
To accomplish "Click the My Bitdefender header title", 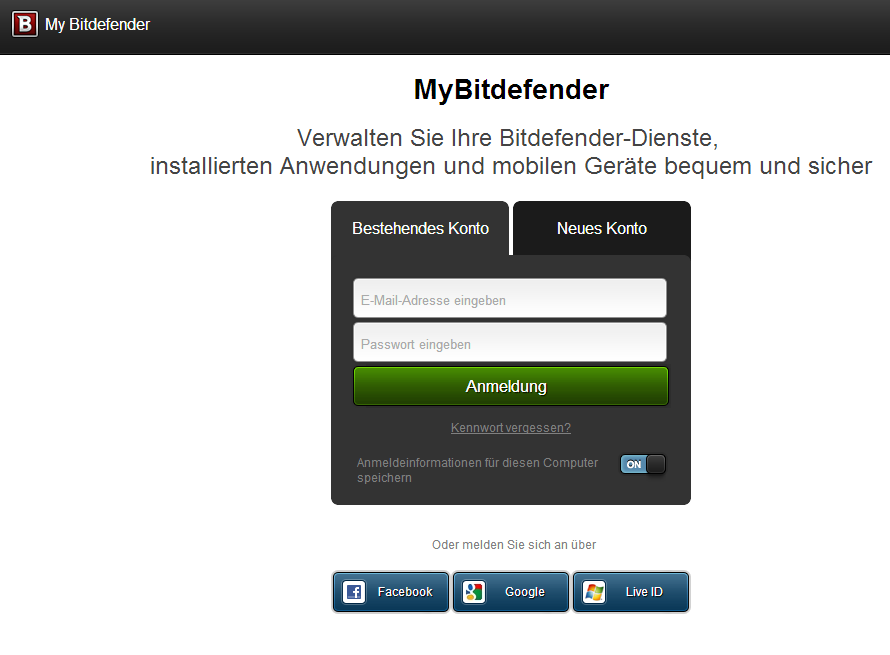I will pyautogui.click(x=97, y=24).
